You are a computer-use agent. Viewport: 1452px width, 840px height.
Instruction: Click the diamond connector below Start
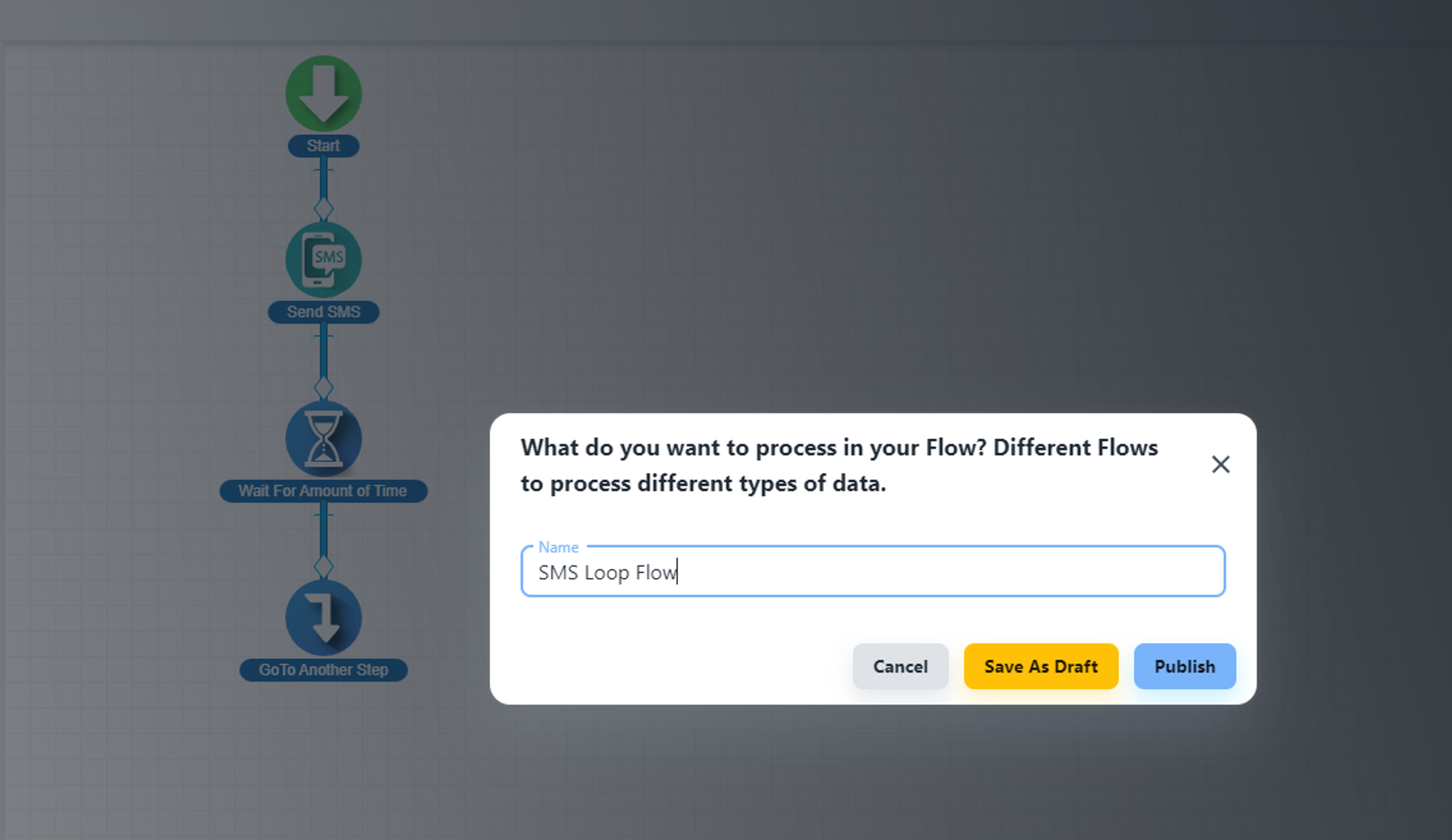point(324,209)
